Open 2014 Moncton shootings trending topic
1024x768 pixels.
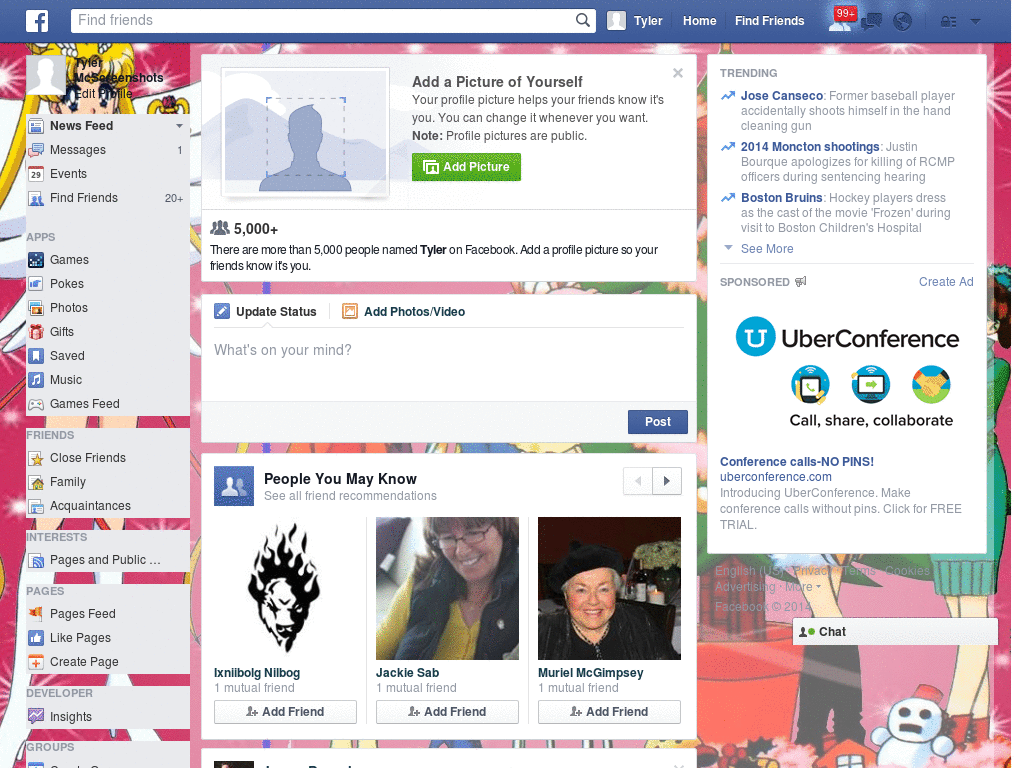810,147
